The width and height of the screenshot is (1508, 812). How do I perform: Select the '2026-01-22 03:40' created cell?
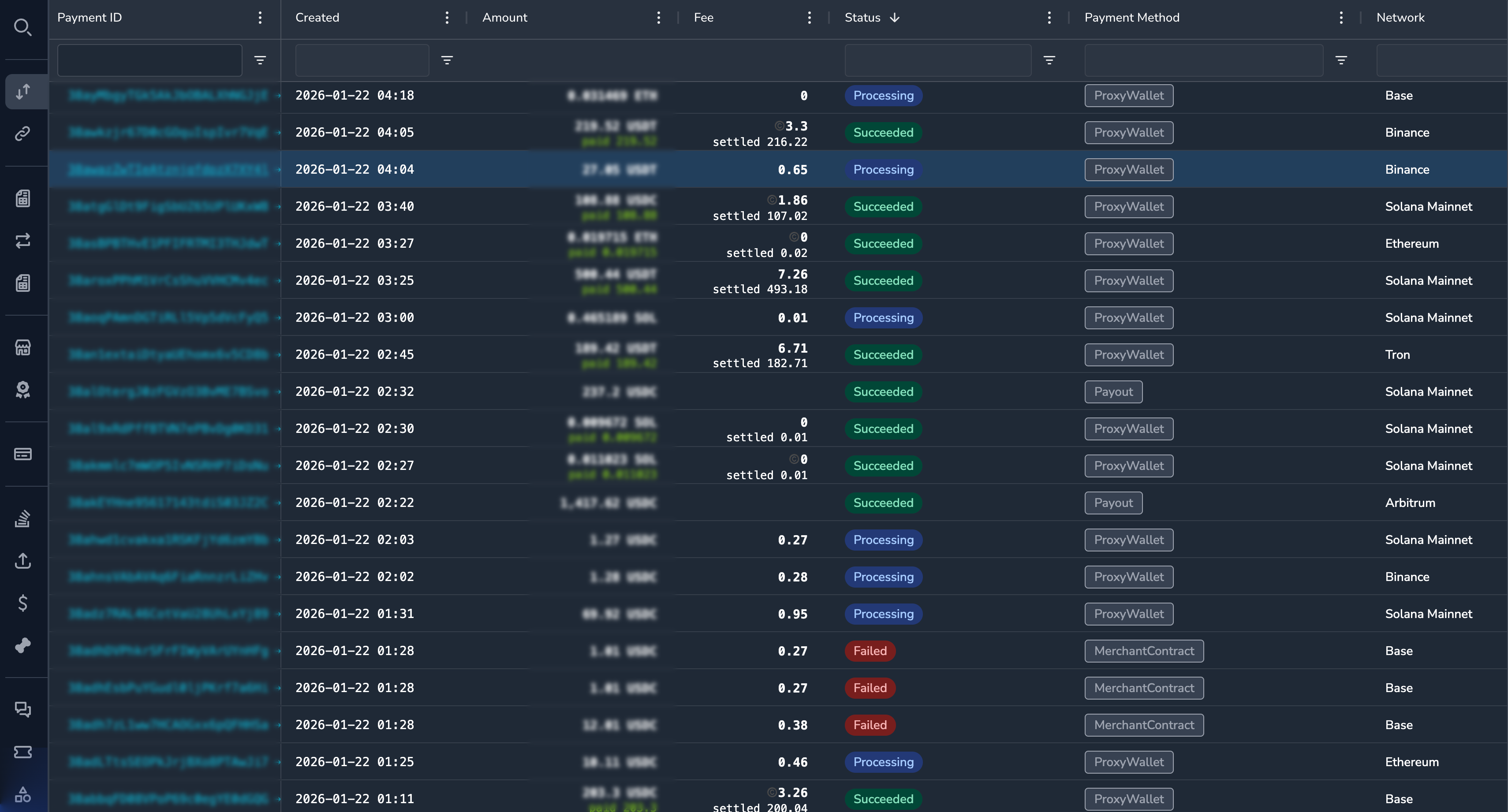click(354, 206)
